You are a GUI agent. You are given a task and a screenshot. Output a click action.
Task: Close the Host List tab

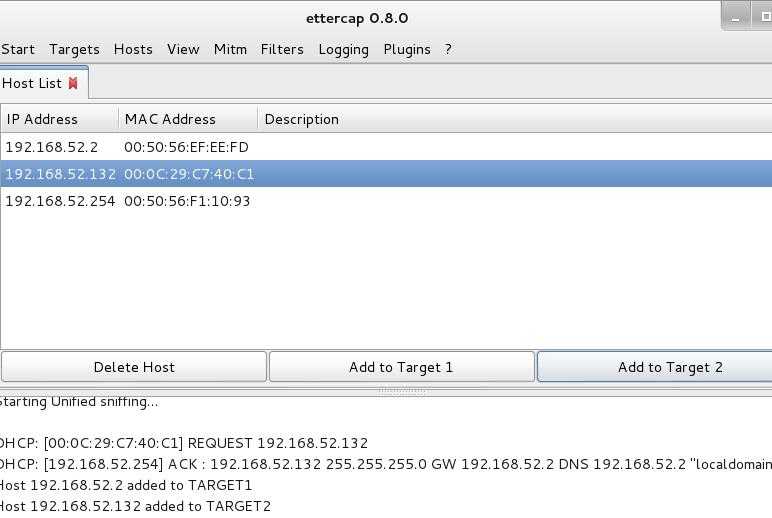(73, 83)
